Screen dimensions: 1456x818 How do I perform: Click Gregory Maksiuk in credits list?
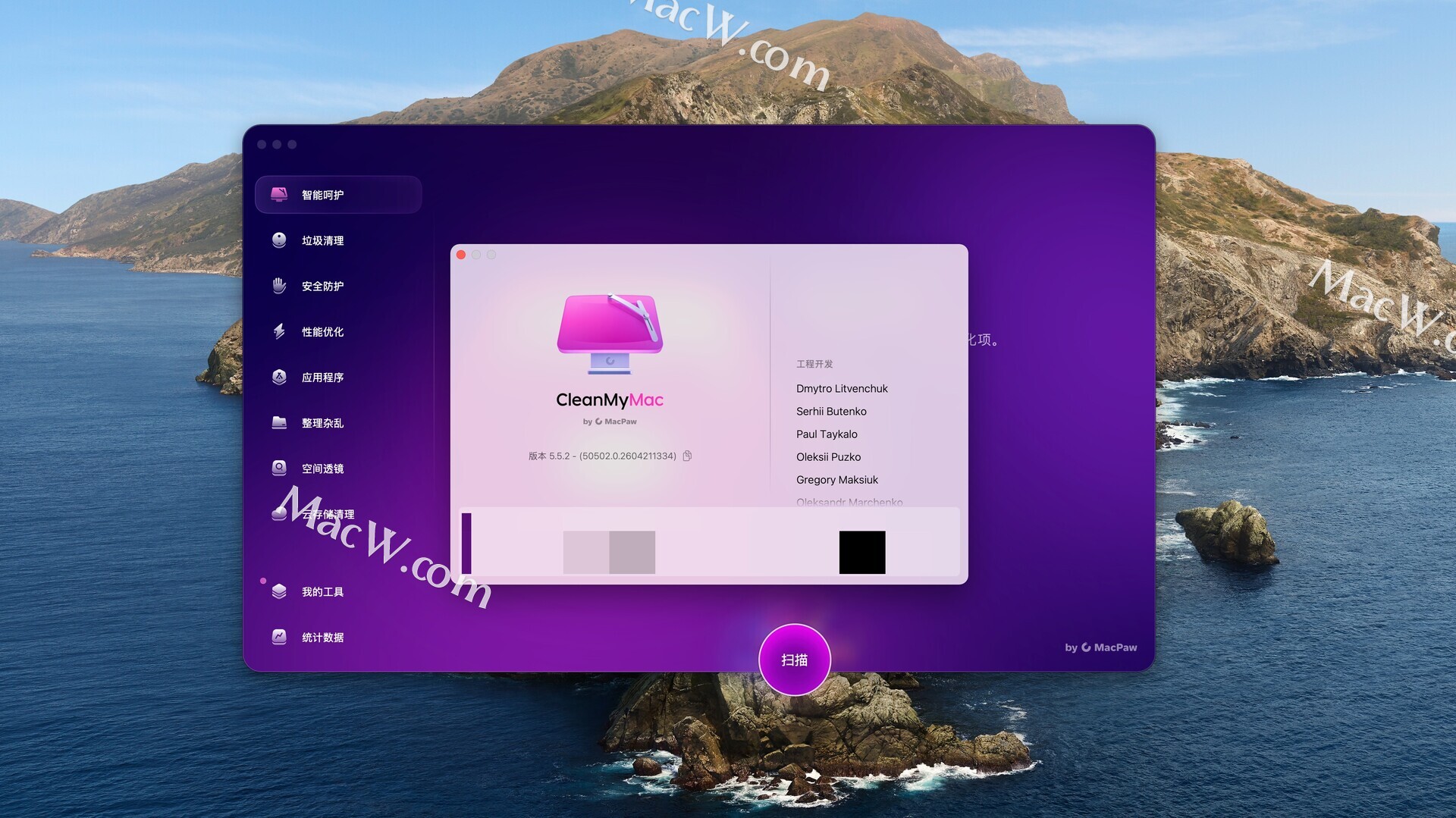[836, 479]
